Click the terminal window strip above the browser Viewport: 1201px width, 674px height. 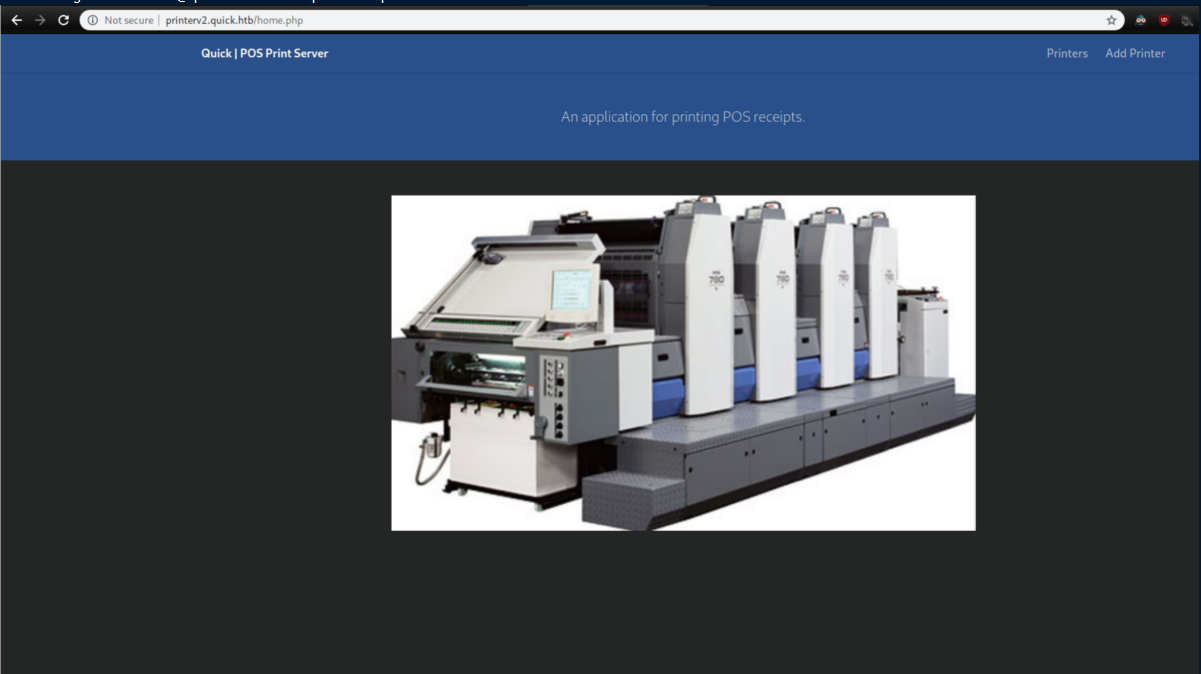600,3
